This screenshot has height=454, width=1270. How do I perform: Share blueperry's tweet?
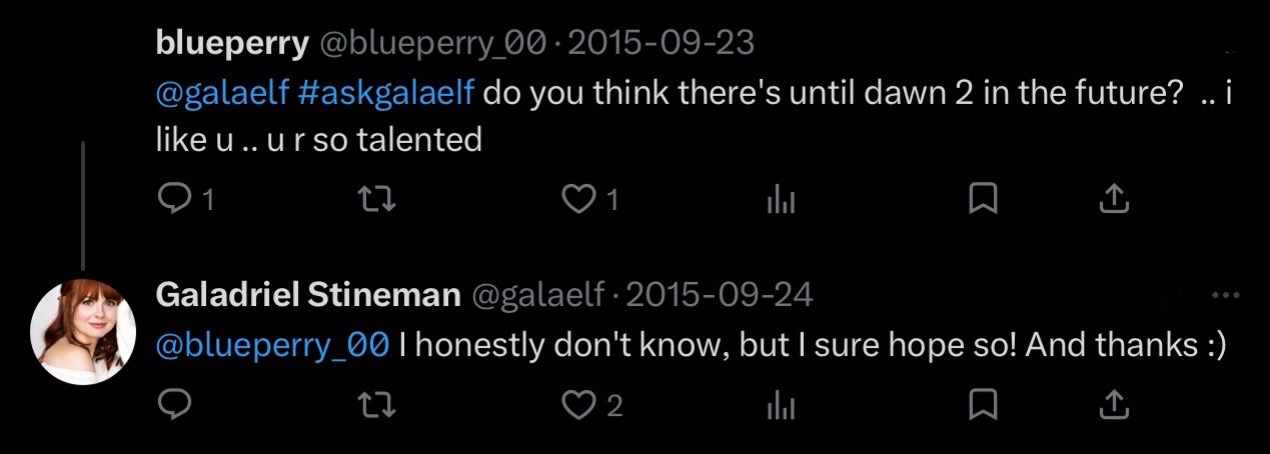(1114, 200)
